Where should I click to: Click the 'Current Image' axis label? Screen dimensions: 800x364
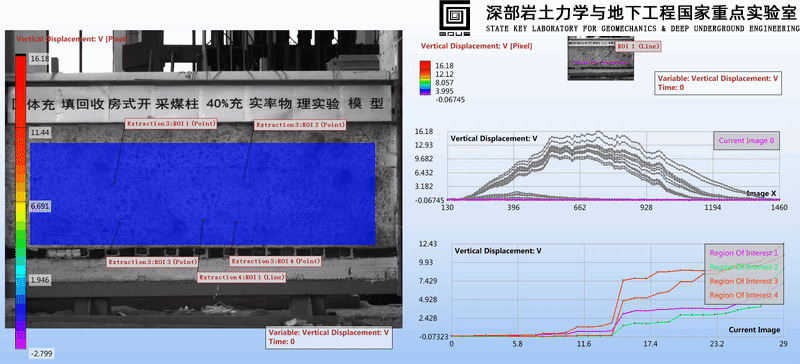(x=754, y=330)
